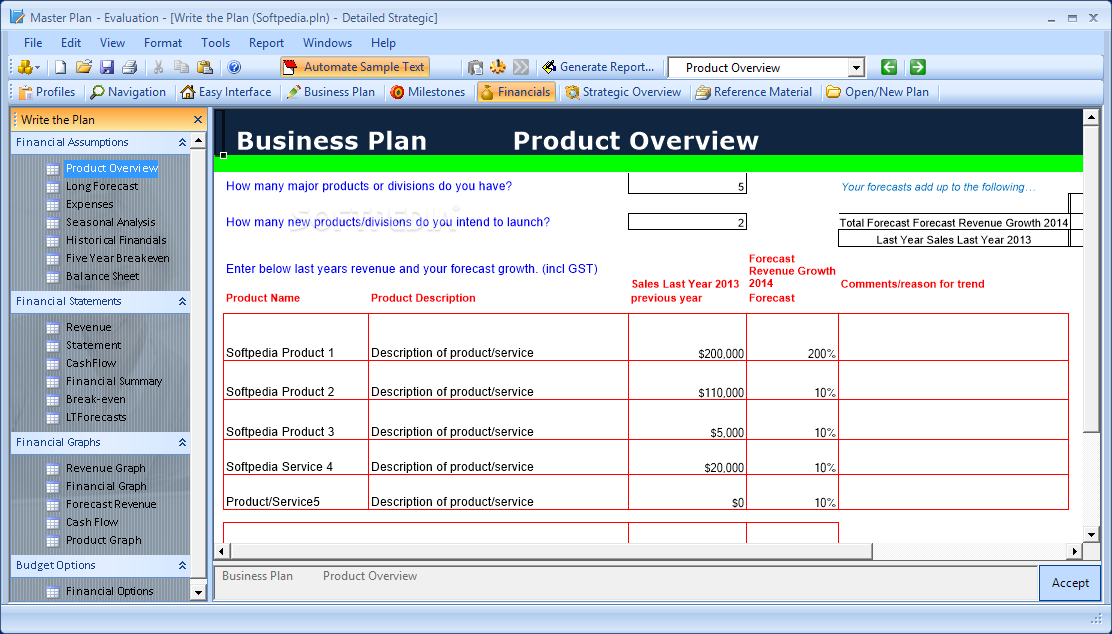
Task: Open Profiles toolbar section
Action: pos(47,92)
